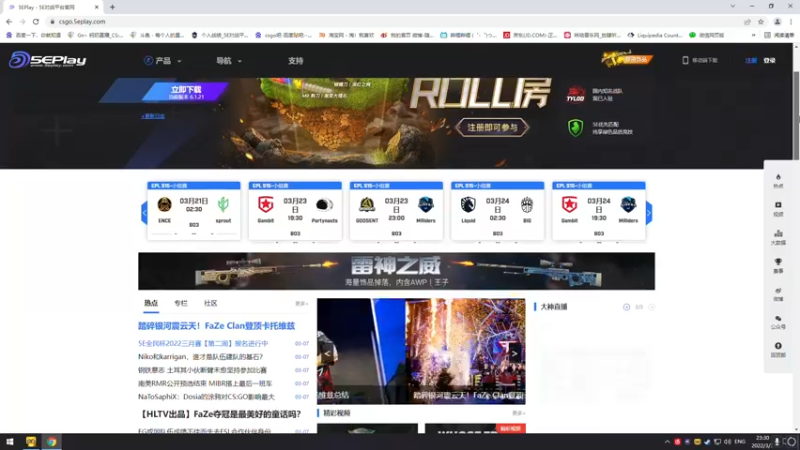Image resolution: width=800 pixels, height=450 pixels.
Task: Click the 登录 login link
Action: (769, 60)
